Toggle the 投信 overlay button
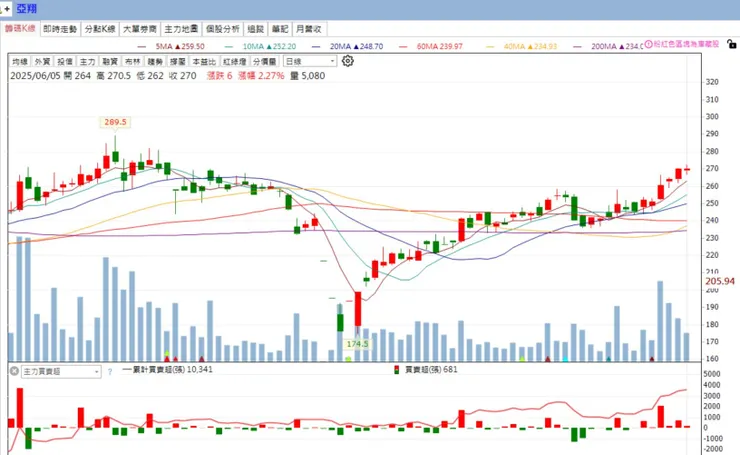 coord(65,61)
